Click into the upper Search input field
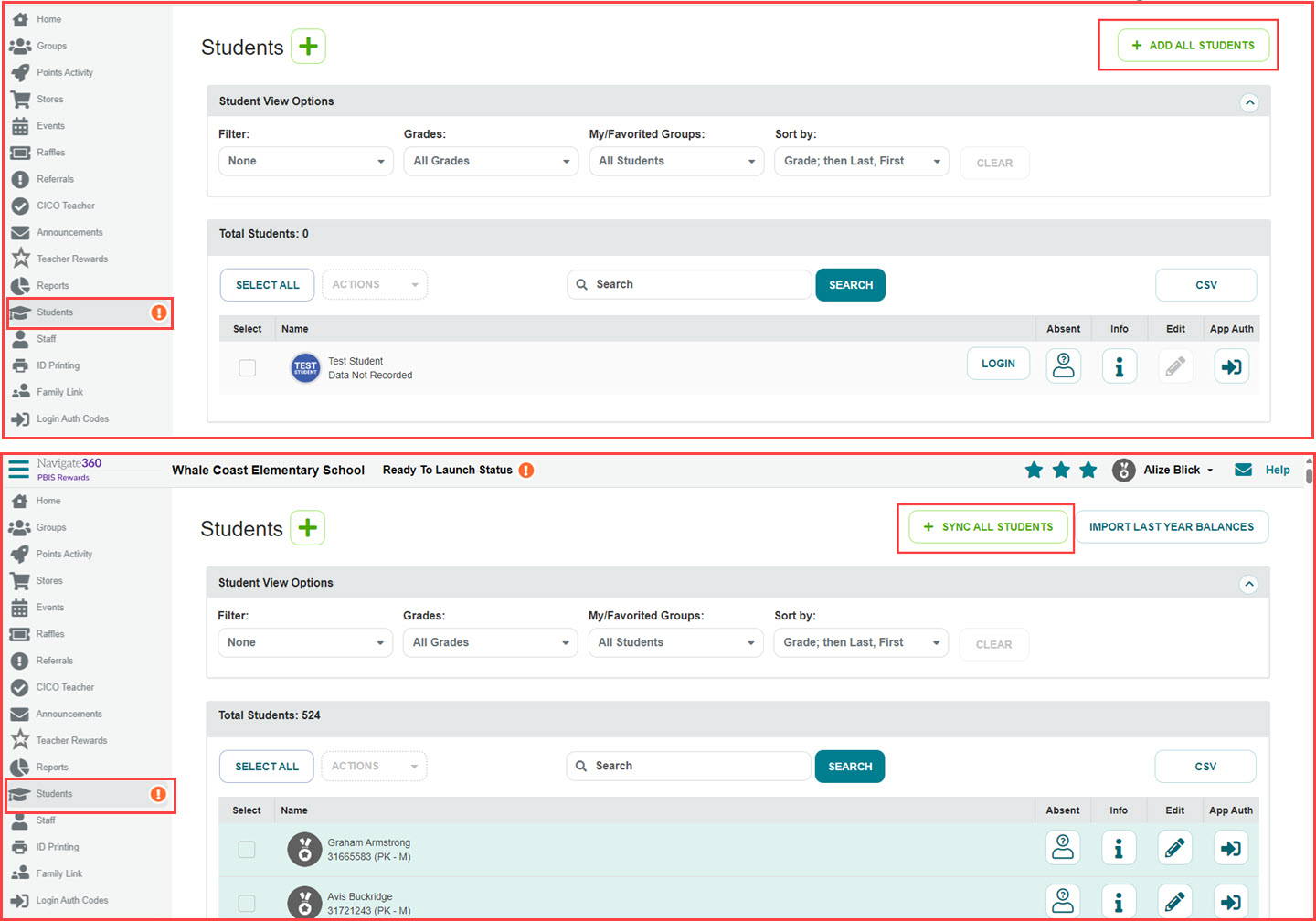 (x=689, y=284)
